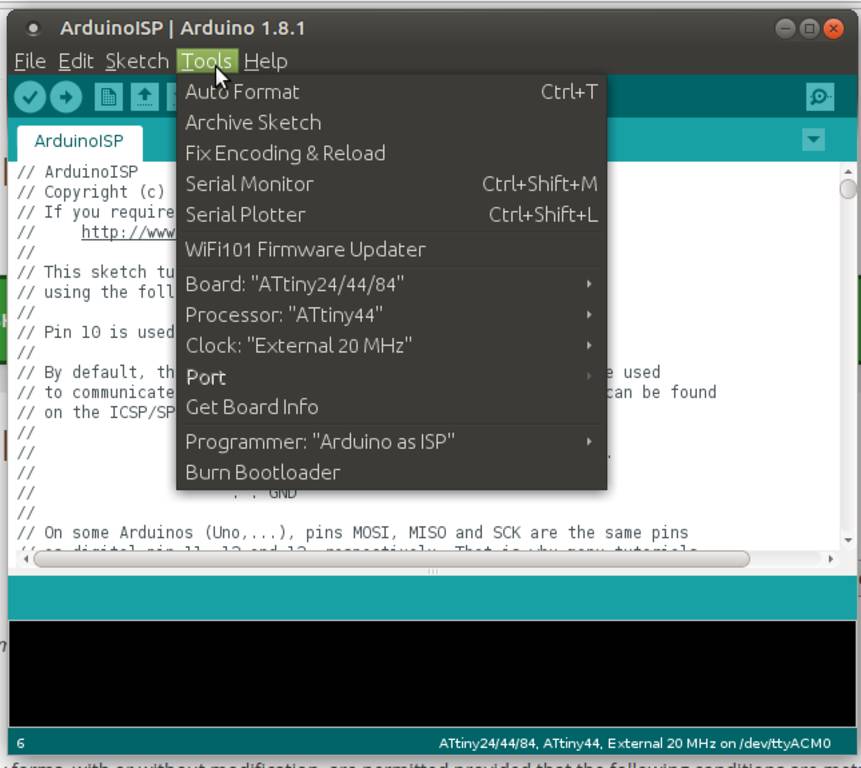Click the vertical scrollbar thumb in editor

(848, 189)
